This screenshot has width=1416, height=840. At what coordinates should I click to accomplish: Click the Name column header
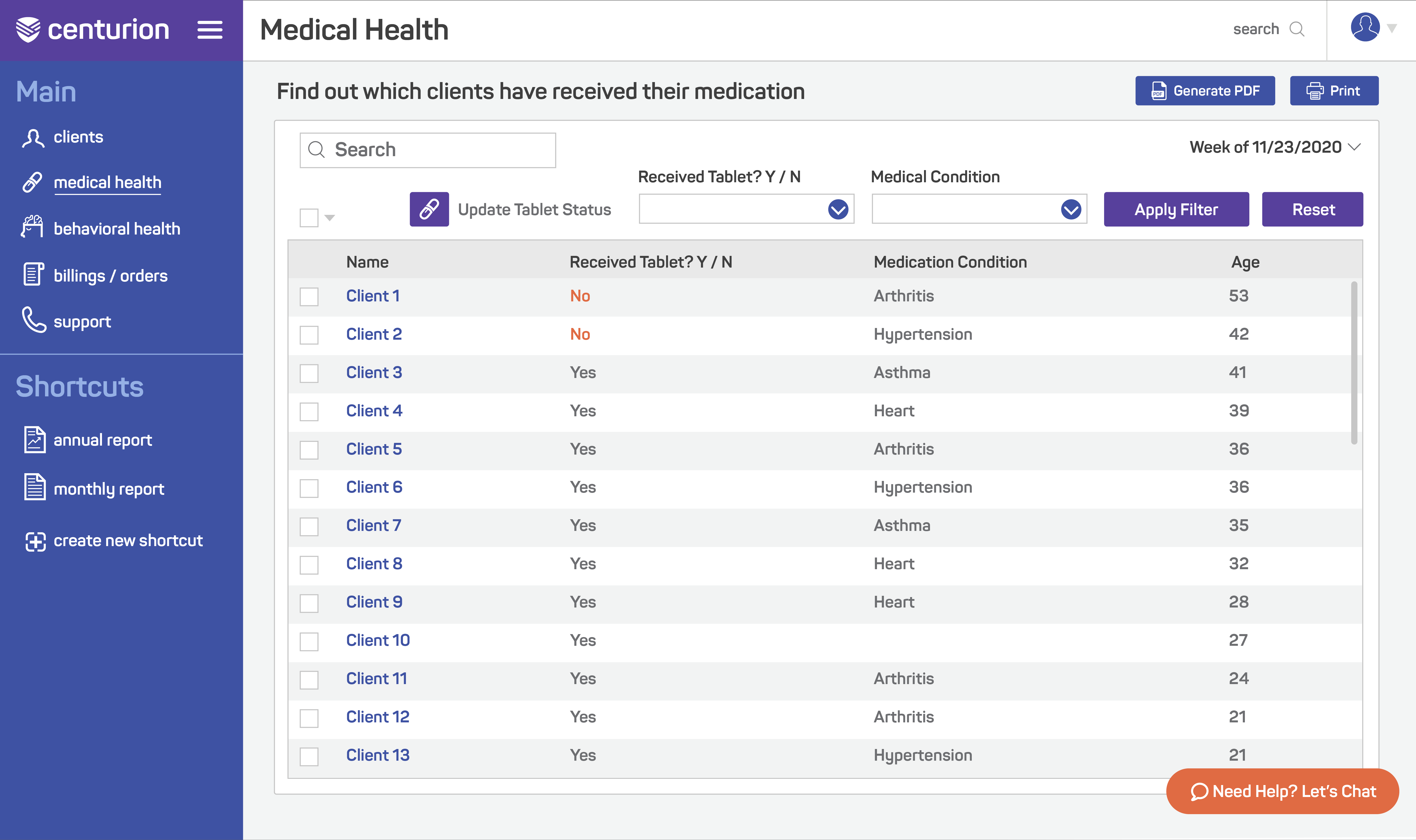pos(367,262)
